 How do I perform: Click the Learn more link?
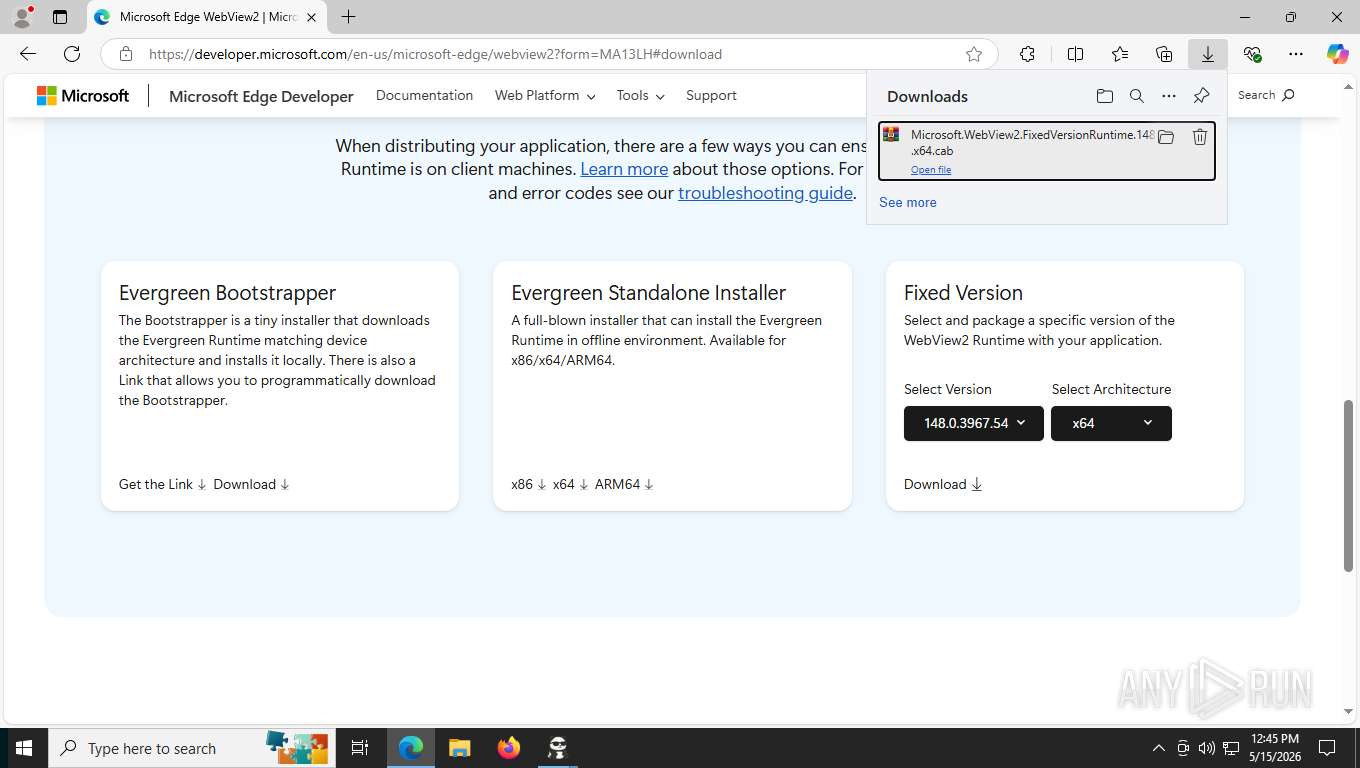tap(624, 169)
